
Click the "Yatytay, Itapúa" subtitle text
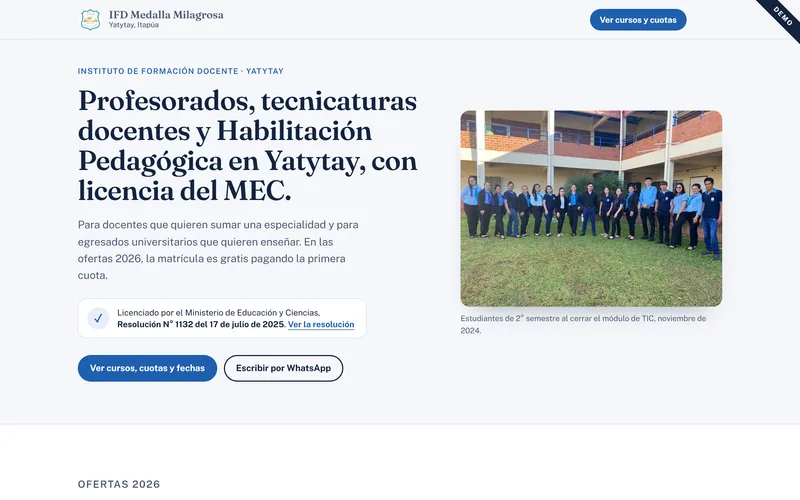[x=134, y=25]
